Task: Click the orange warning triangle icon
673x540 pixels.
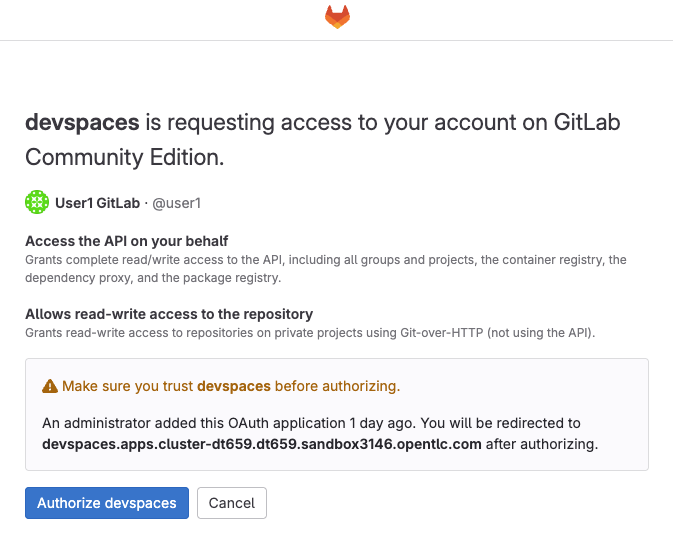Action: click(x=50, y=386)
